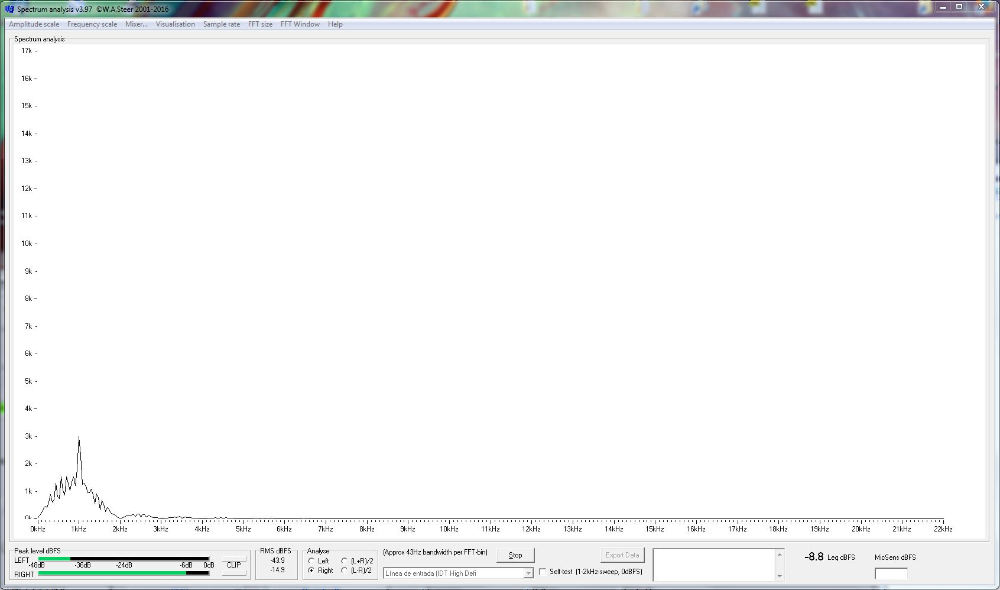Open the Amplitude scale menu

tap(34, 24)
